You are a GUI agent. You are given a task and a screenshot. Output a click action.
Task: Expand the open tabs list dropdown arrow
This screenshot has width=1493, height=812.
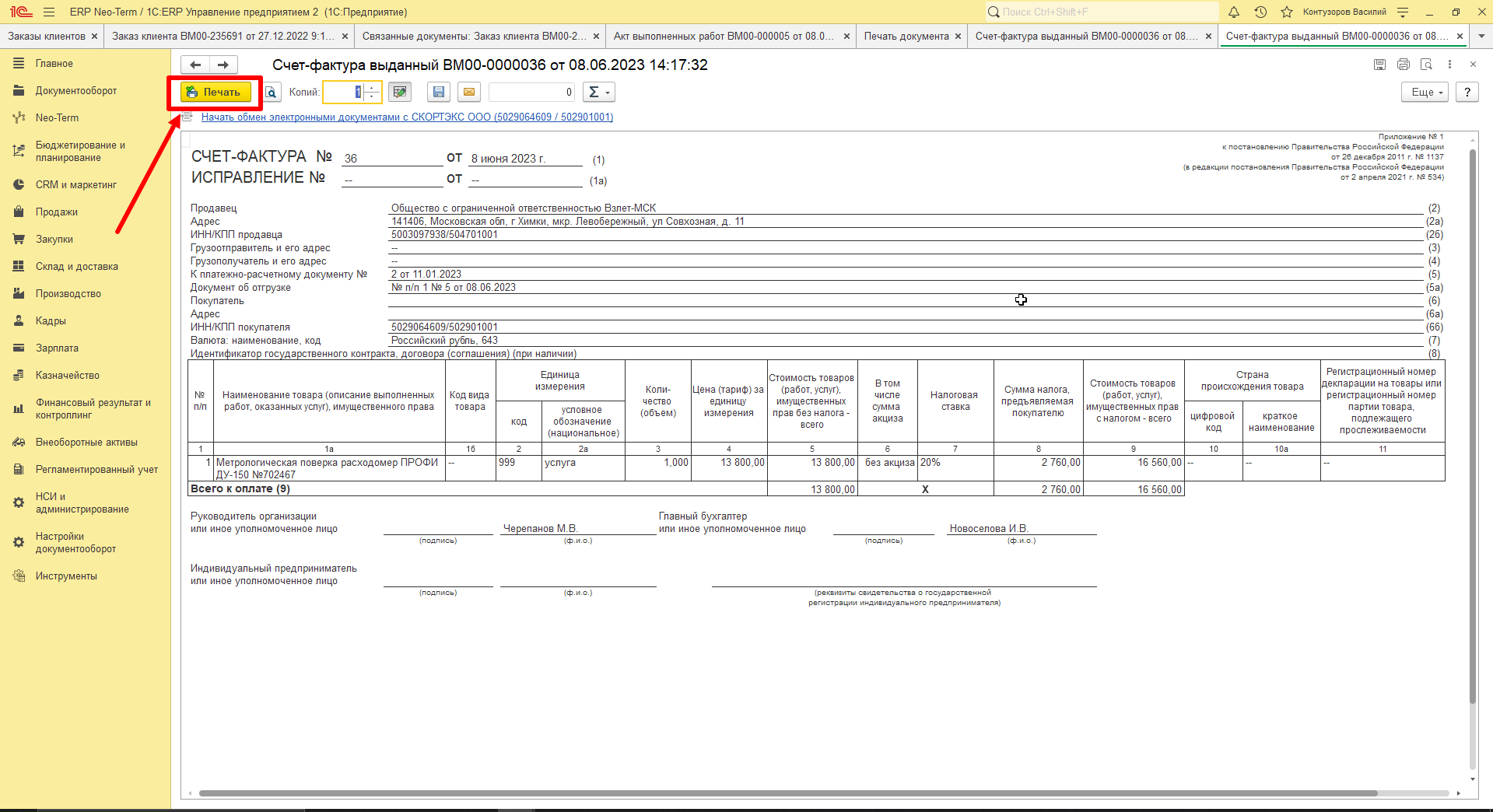[x=1481, y=36]
